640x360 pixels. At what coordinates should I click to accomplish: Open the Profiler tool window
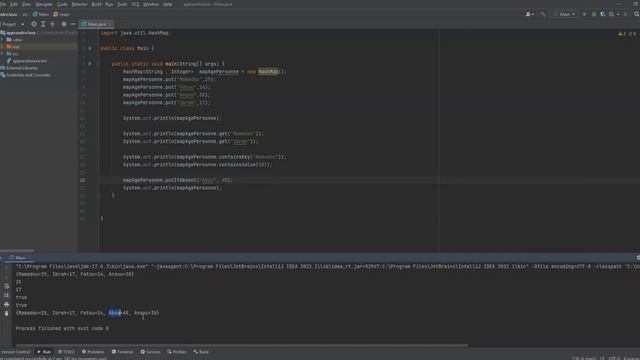coord(177,351)
